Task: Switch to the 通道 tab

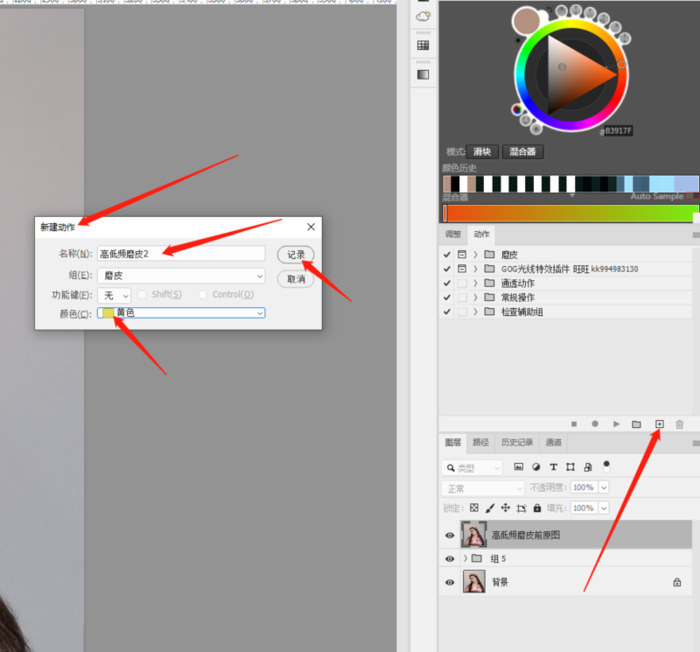Action: click(553, 442)
